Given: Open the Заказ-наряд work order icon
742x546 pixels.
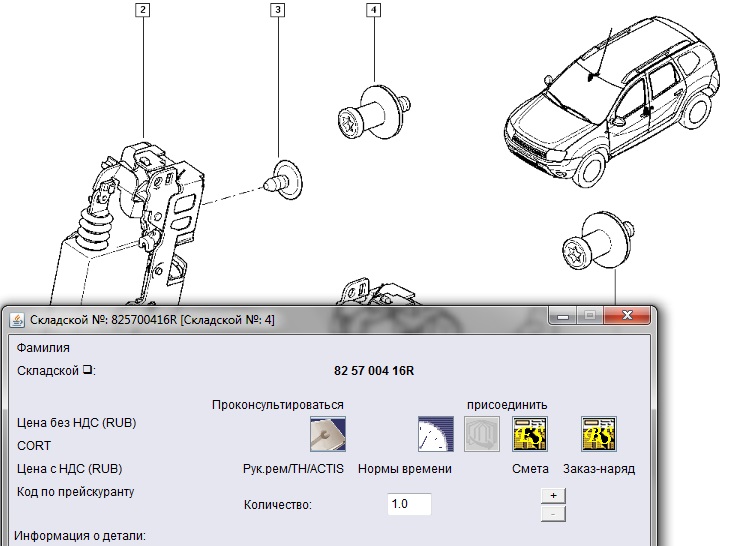Looking at the screenshot, I should coord(598,434).
